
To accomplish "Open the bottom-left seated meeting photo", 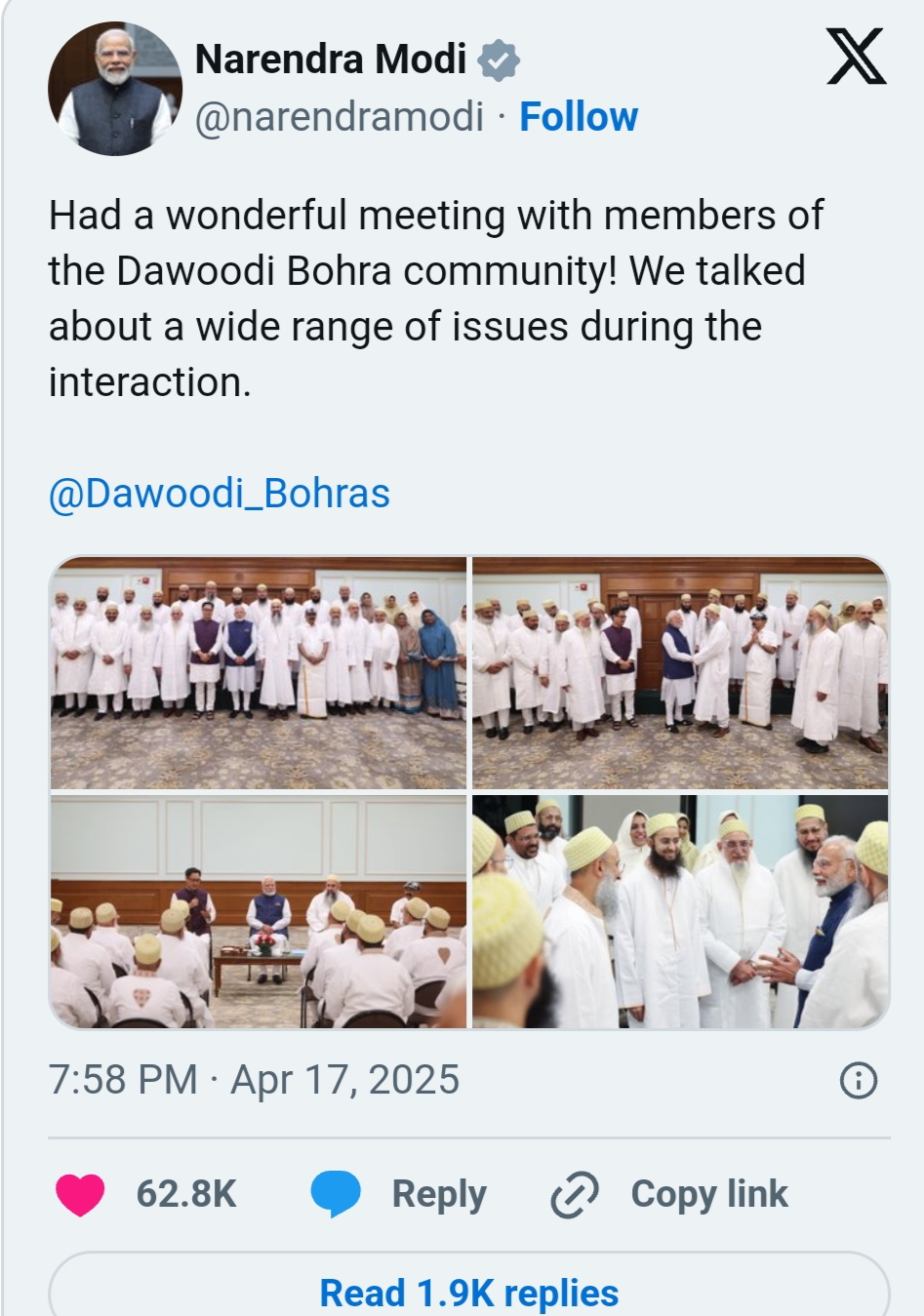I will click(259, 911).
